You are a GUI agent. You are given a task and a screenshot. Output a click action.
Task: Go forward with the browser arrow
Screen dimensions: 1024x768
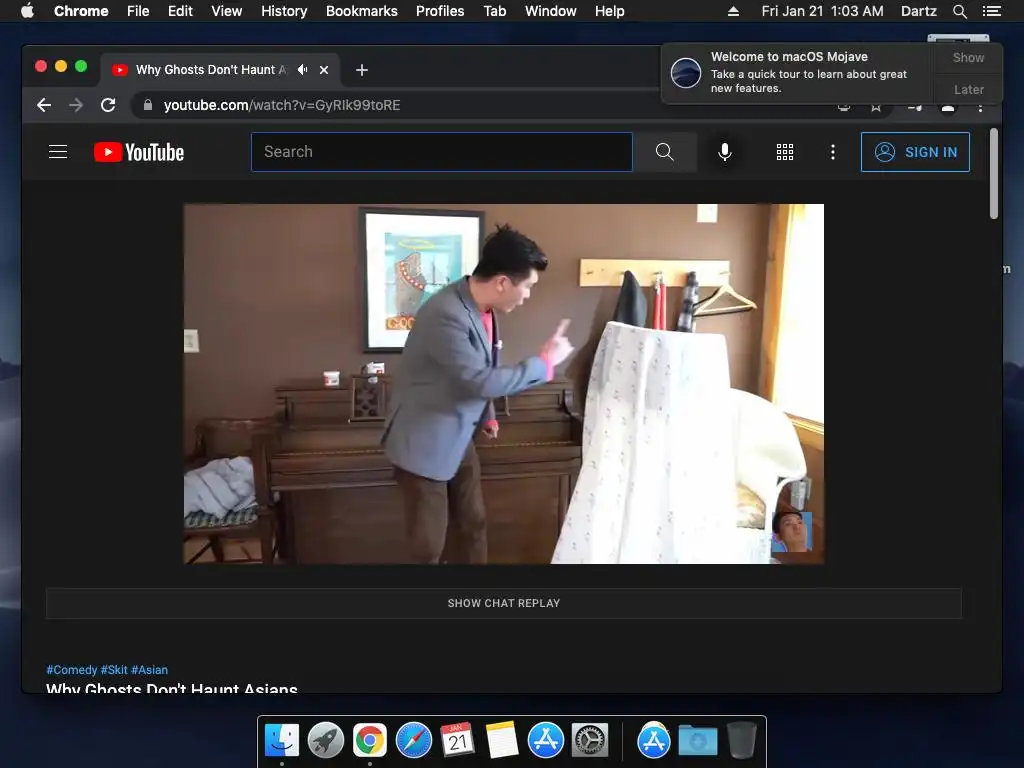pyautogui.click(x=76, y=105)
